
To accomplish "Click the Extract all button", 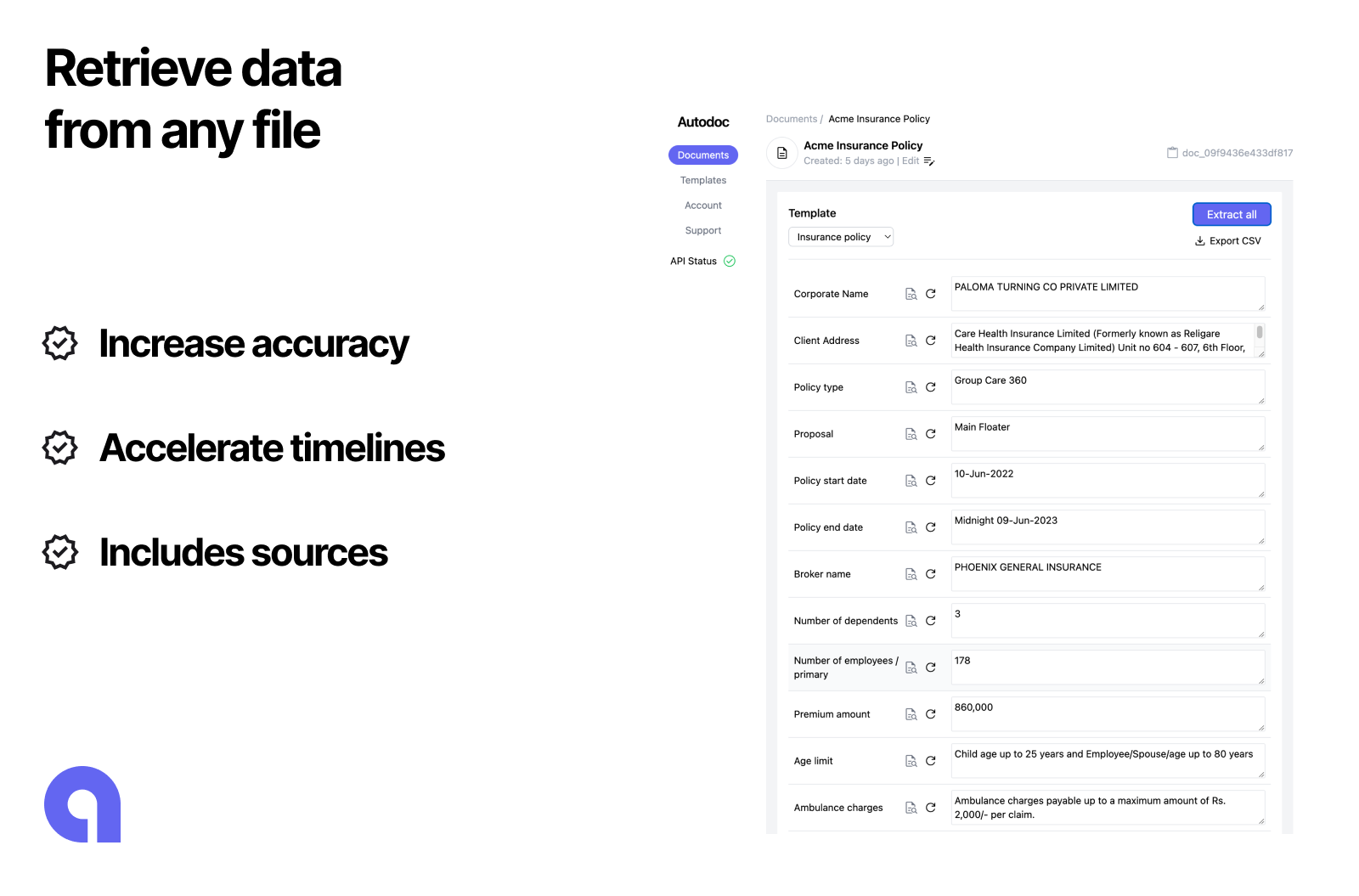I will (1232, 214).
